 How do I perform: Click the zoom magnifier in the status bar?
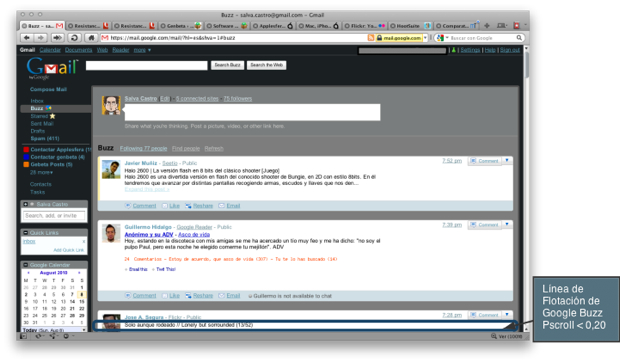[x=494, y=336]
